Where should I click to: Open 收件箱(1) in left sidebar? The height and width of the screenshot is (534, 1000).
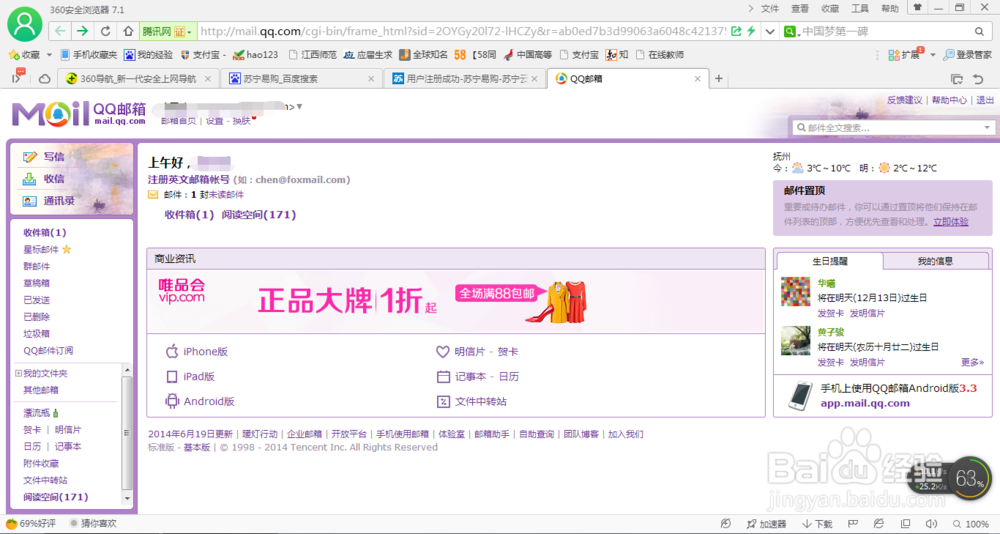click(x=45, y=233)
